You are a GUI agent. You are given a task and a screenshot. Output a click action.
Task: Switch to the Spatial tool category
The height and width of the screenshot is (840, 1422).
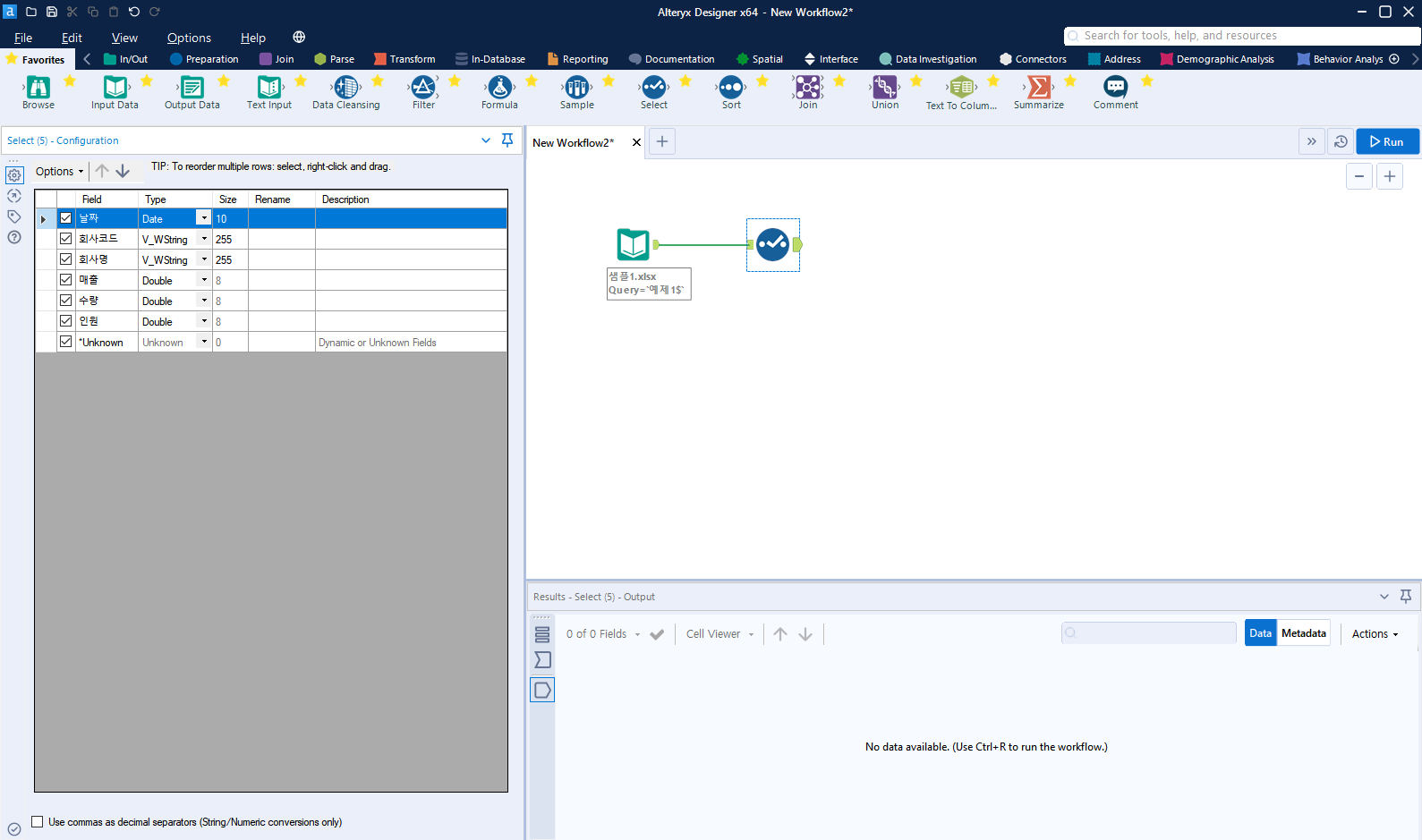pyautogui.click(x=760, y=59)
